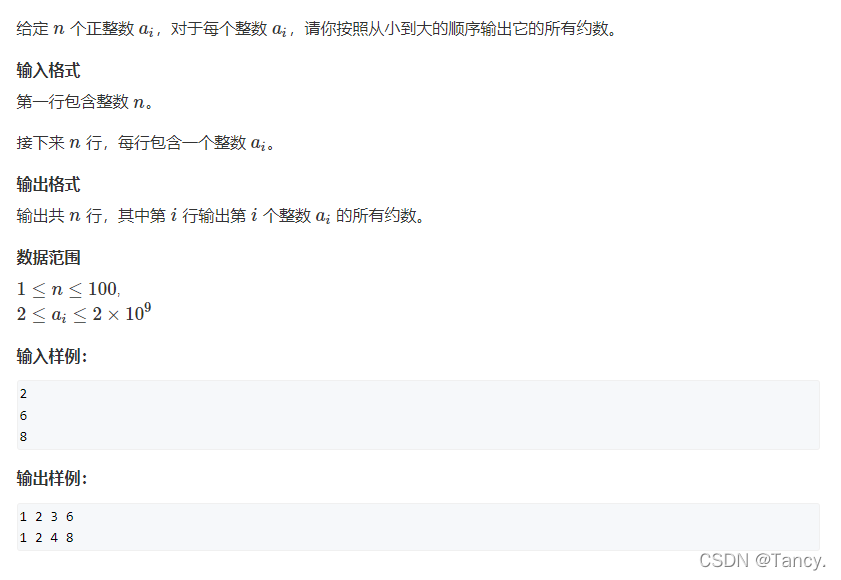Click the output line 1 2 4 8
The width and height of the screenshot is (841, 580).
(x=47, y=538)
